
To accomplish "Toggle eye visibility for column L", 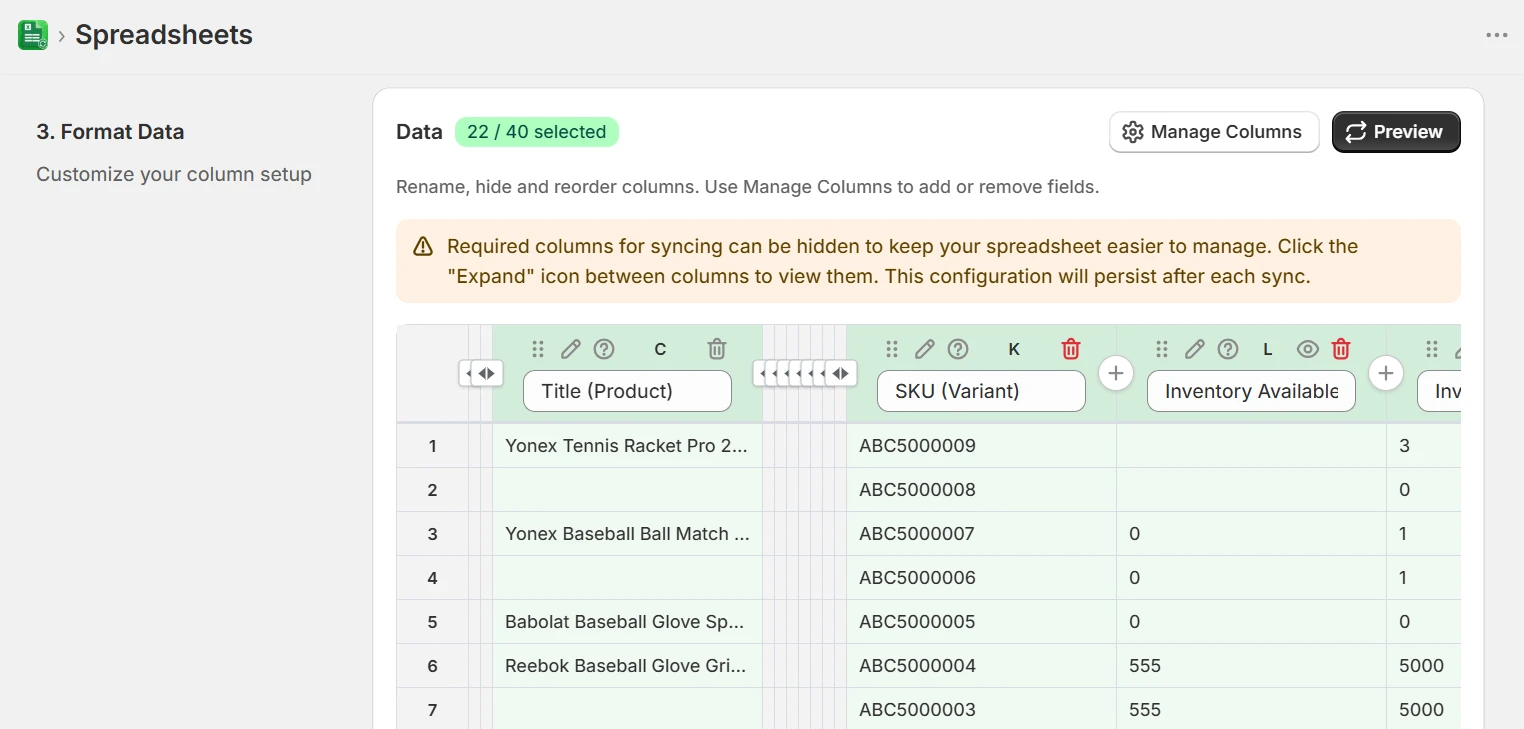I will 1307,349.
